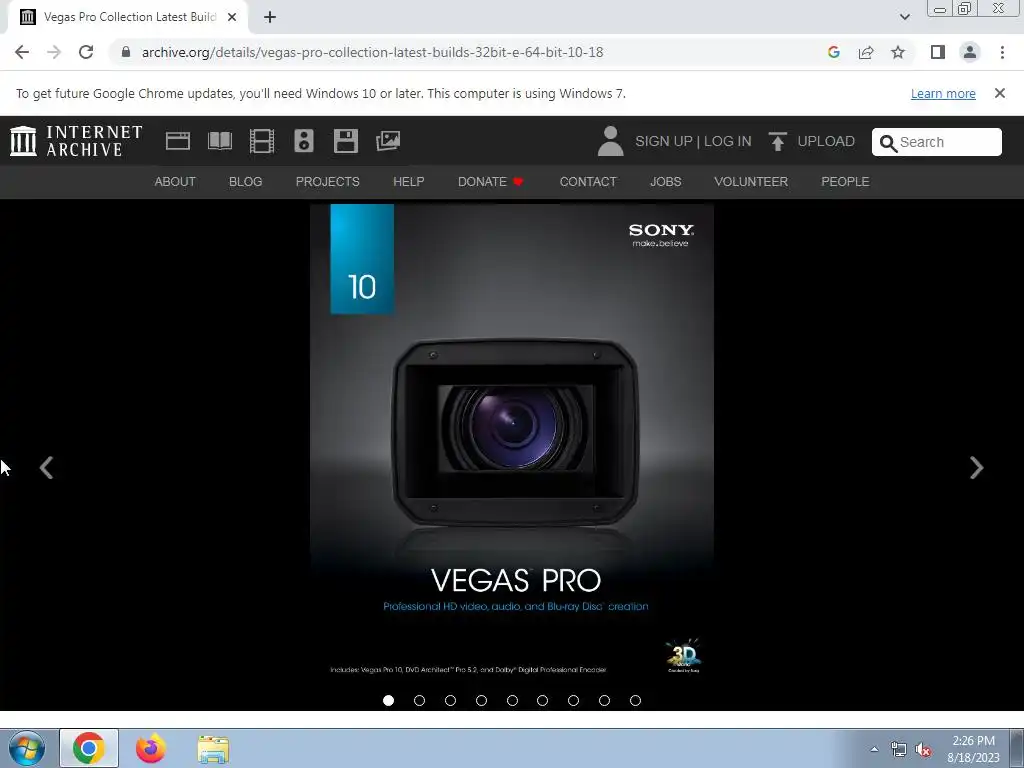Open the Chrome profile icon
1024x768 pixels.
click(x=970, y=52)
